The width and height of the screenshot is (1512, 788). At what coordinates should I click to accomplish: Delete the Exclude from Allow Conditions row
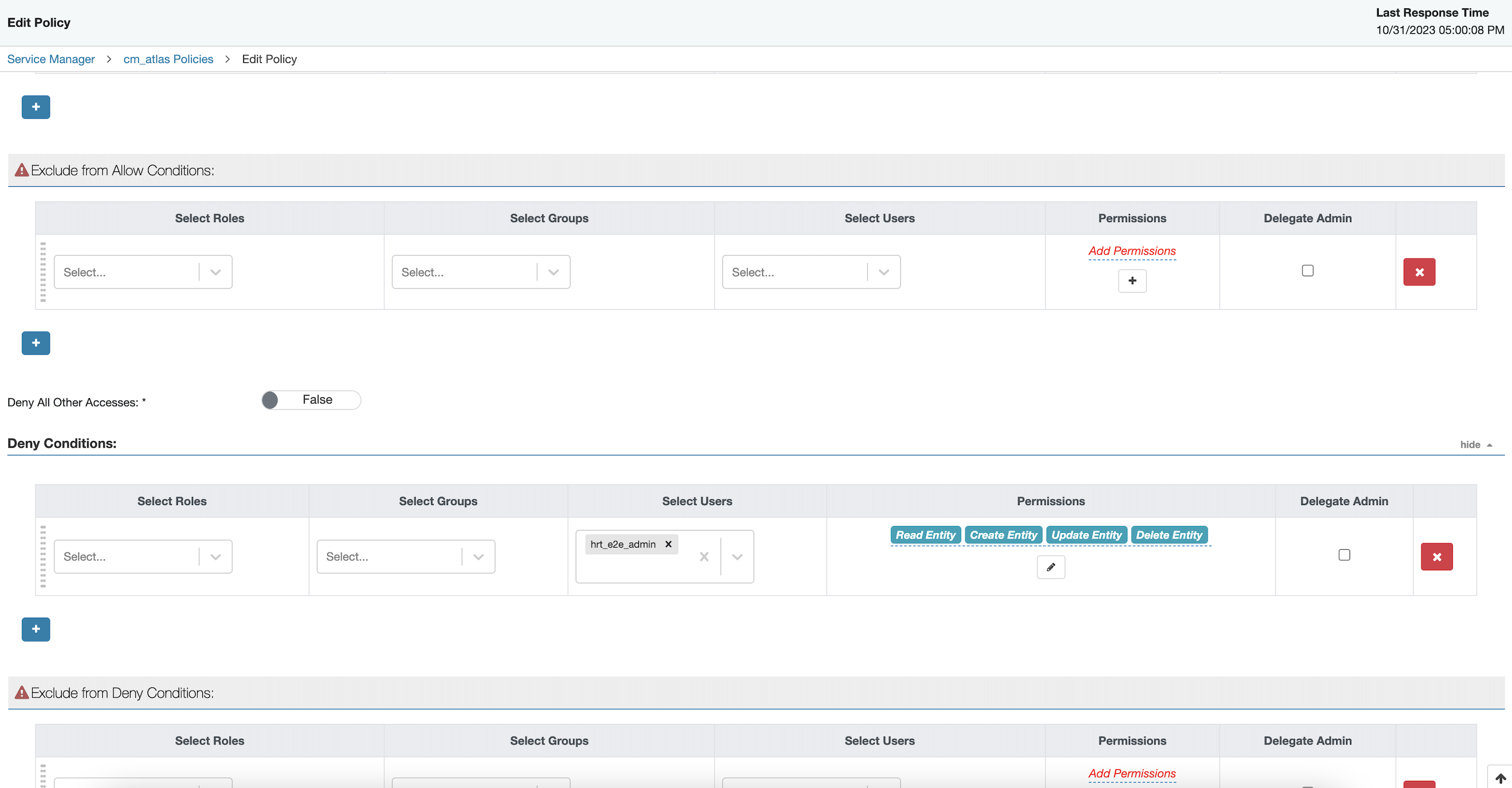pos(1419,272)
